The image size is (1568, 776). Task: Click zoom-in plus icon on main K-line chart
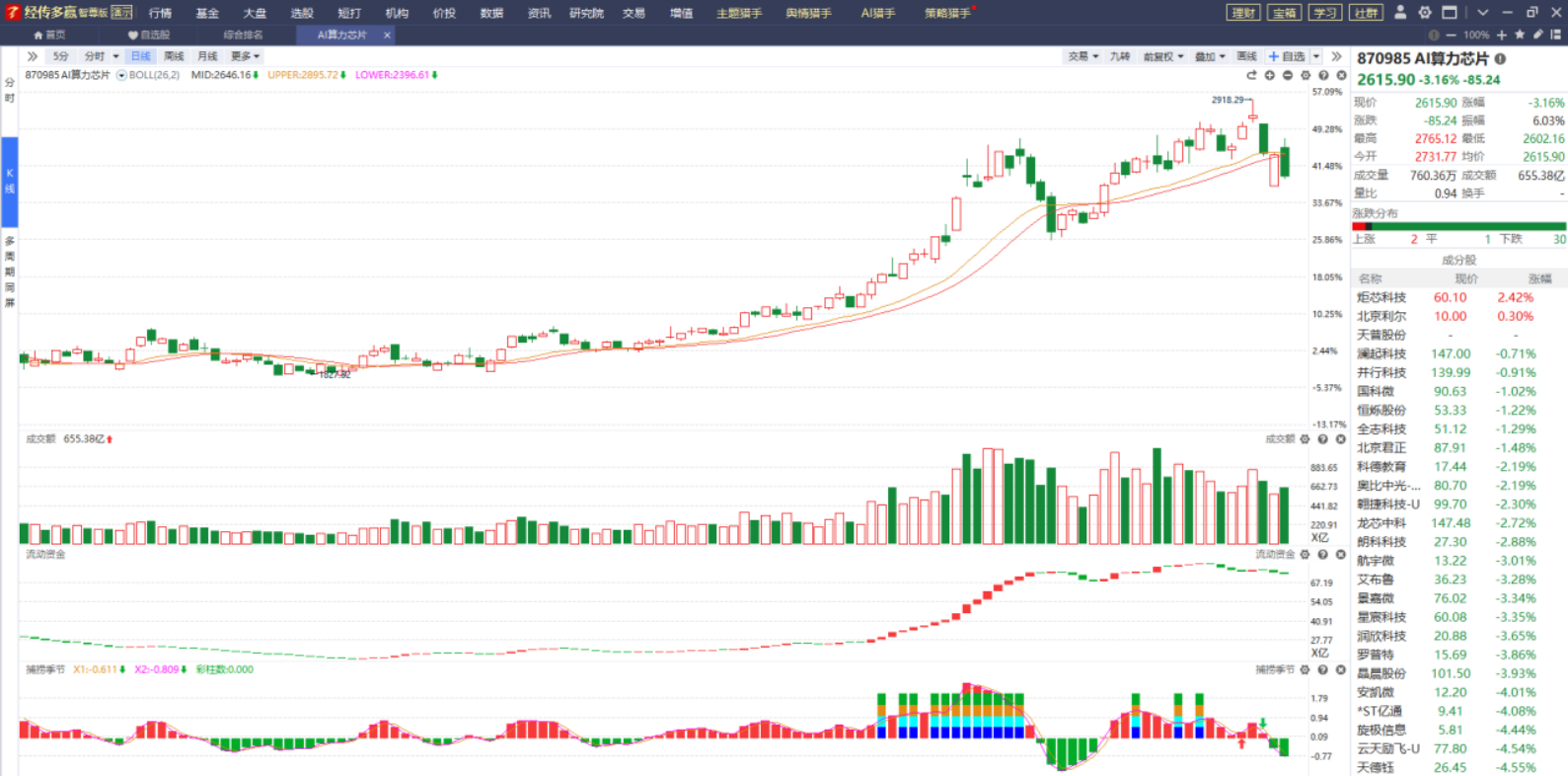[1270, 75]
